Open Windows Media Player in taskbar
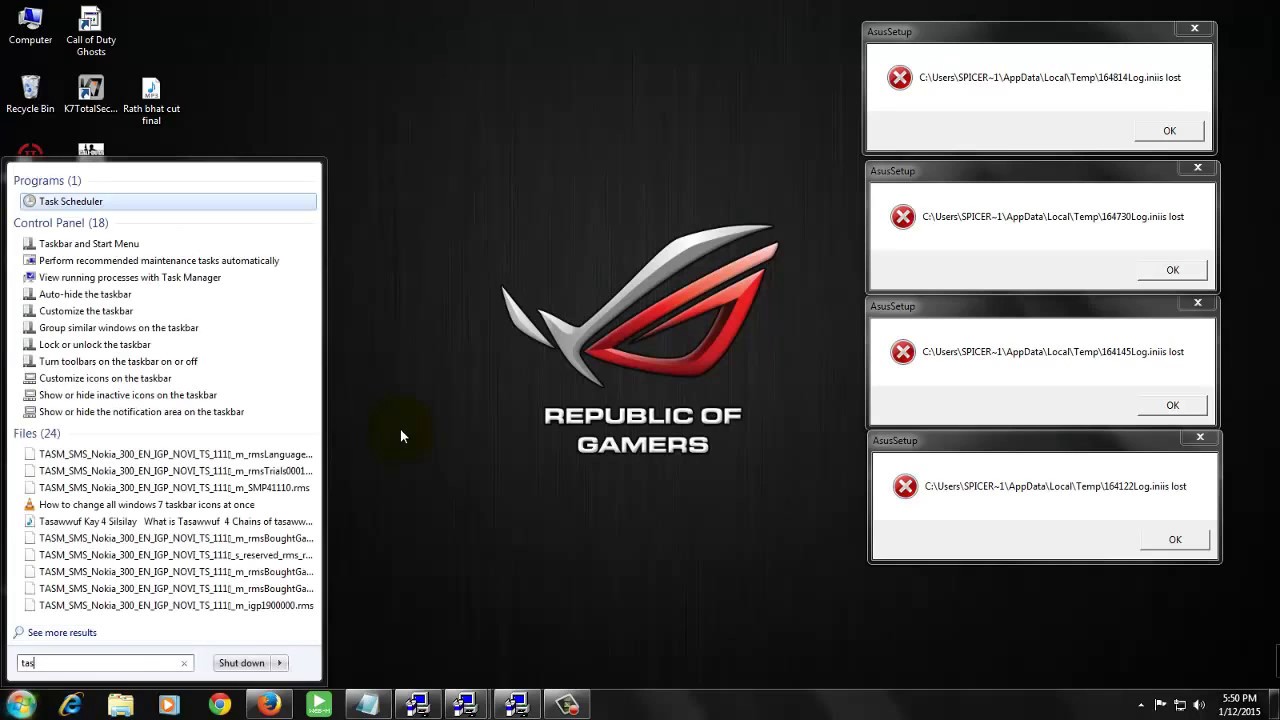Image resolution: width=1280 pixels, height=720 pixels. coord(170,705)
